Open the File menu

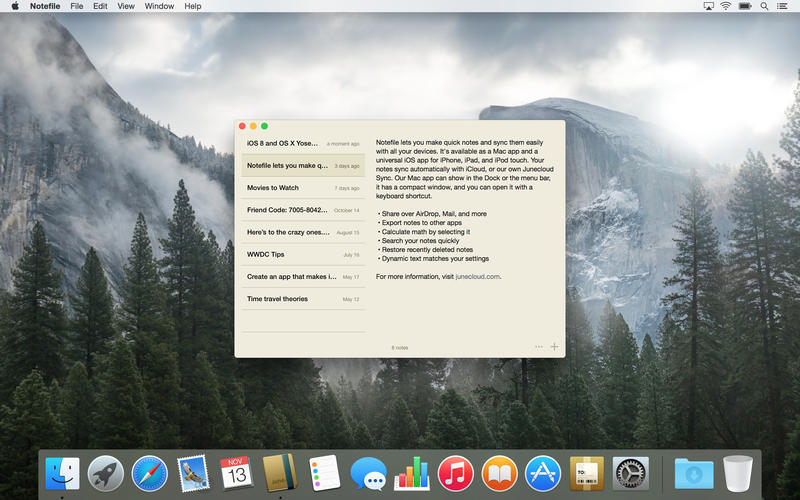coord(77,6)
